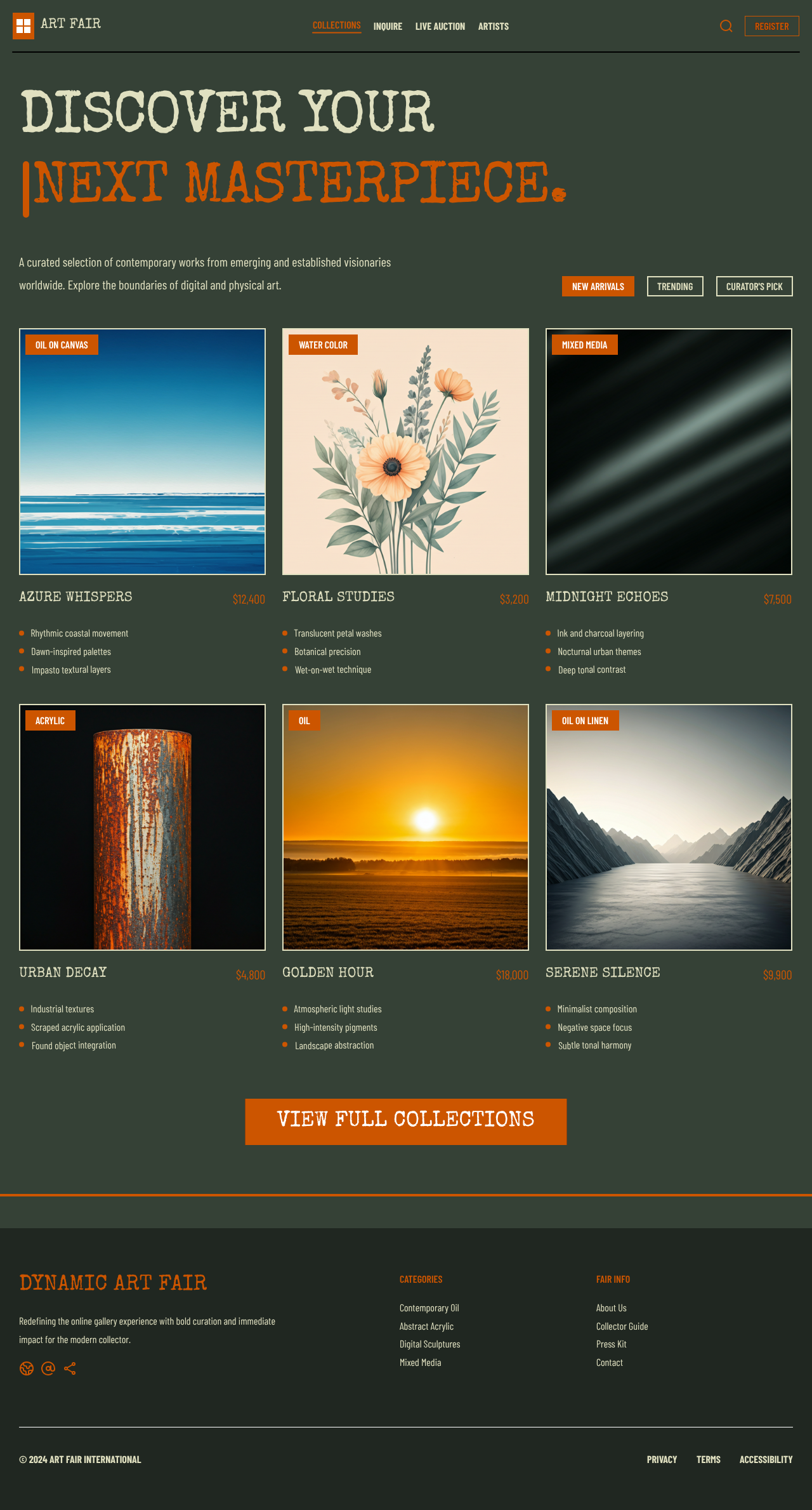Open the Collector Guide footer link
This screenshot has height=1510, width=812.
622,1327
